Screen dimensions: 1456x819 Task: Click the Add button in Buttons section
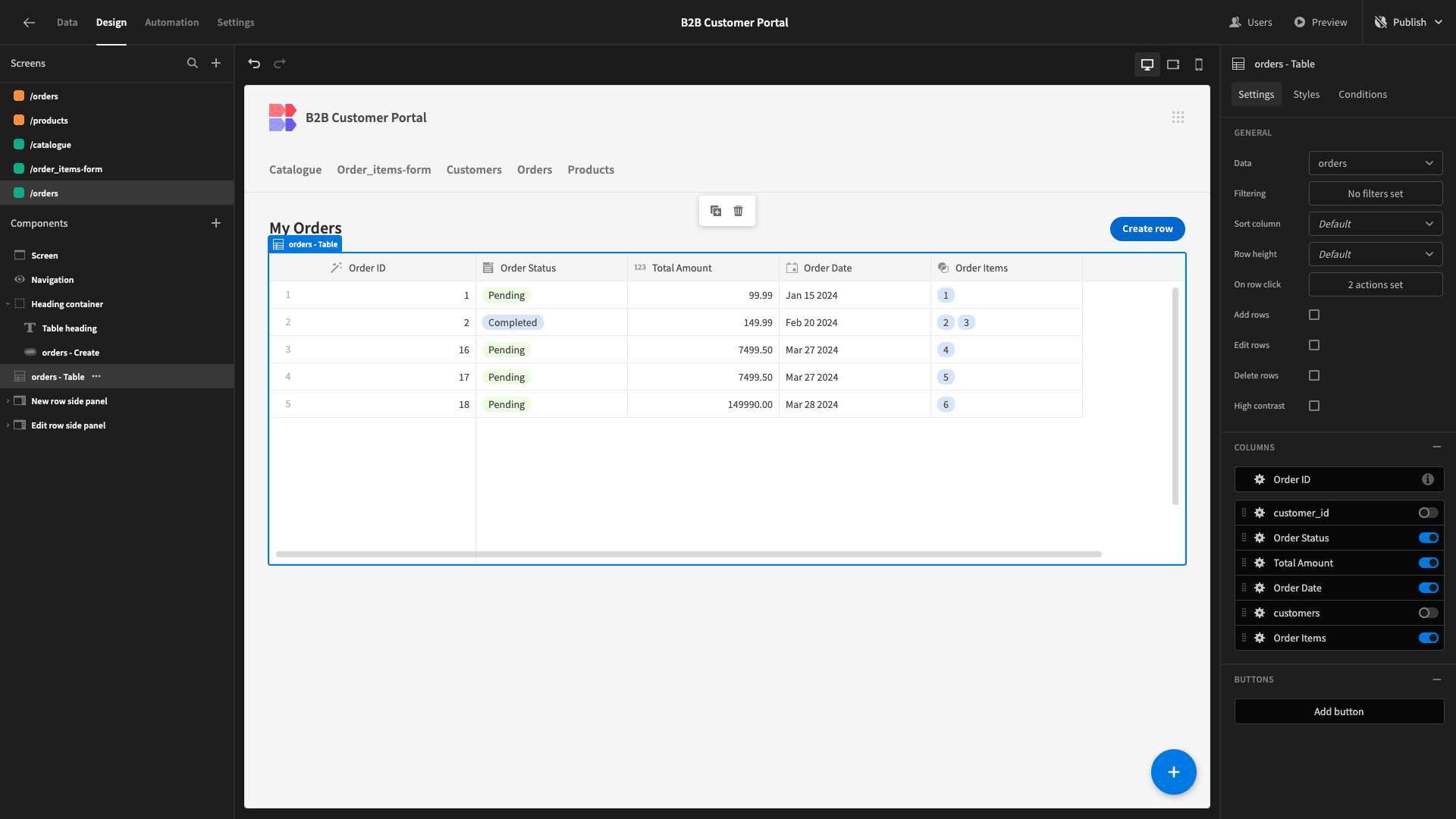(x=1338, y=712)
